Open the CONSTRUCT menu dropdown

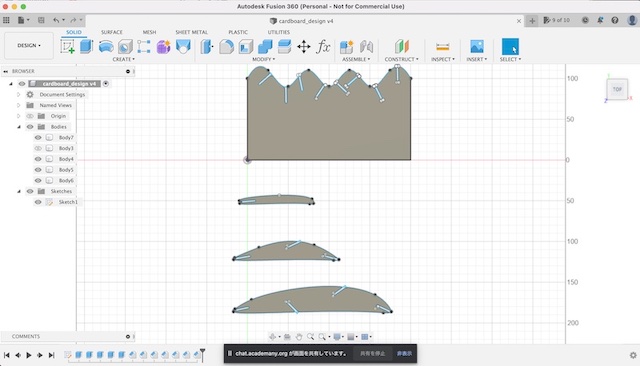pyautogui.click(x=401, y=59)
